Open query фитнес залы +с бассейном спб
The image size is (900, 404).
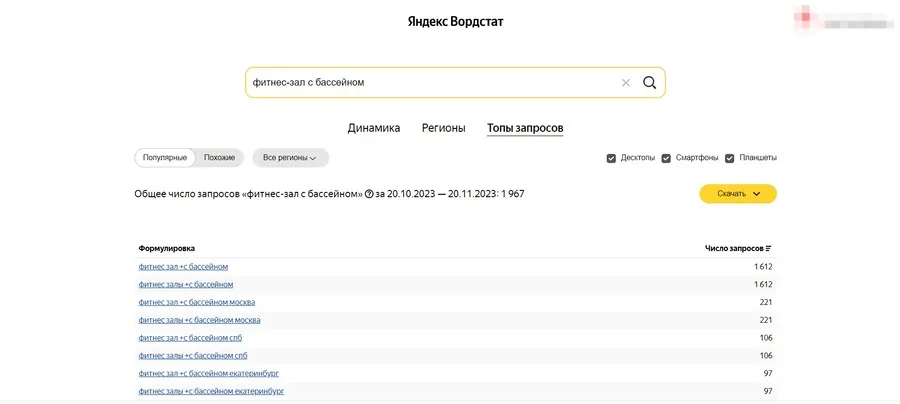point(193,356)
